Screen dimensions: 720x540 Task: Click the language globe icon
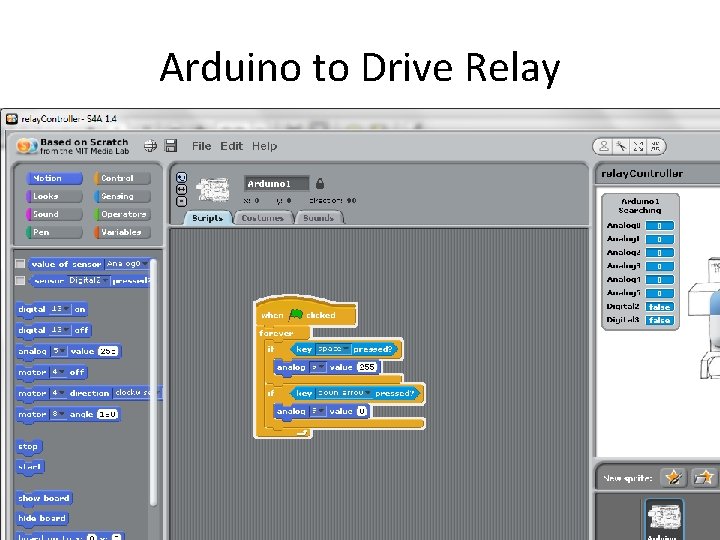[150, 146]
